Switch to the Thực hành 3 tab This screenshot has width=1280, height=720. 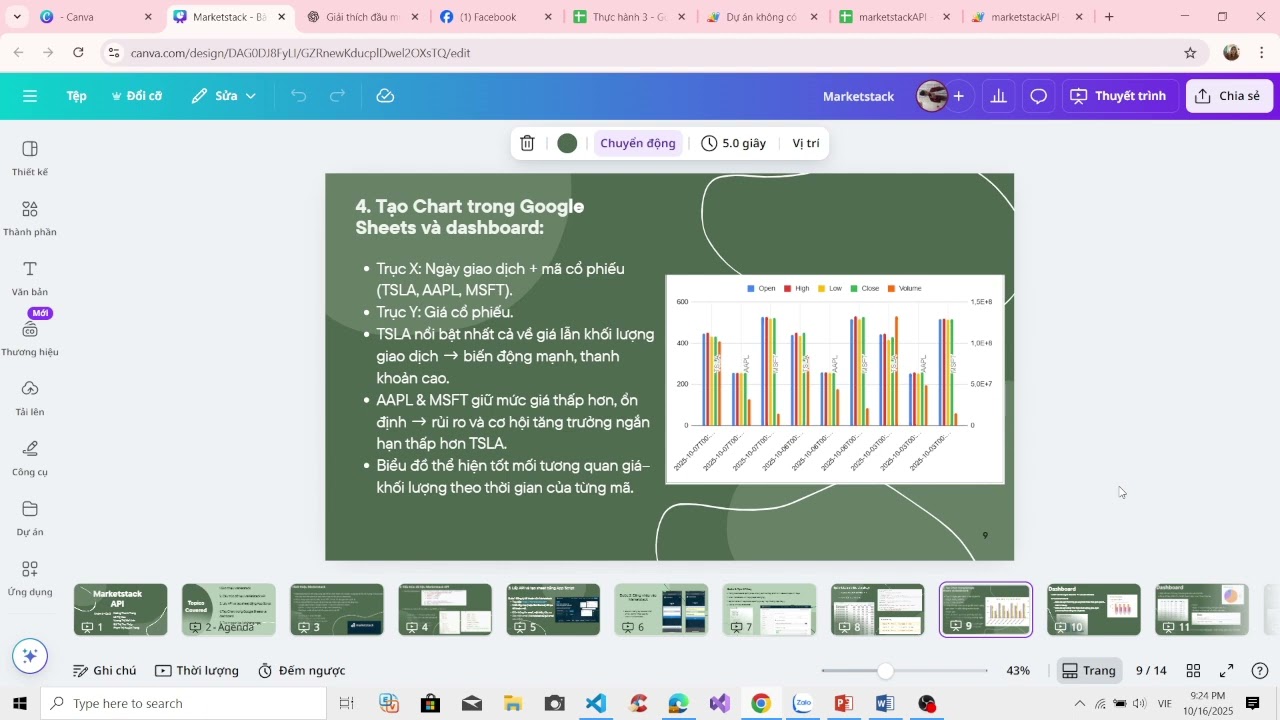pos(628,17)
